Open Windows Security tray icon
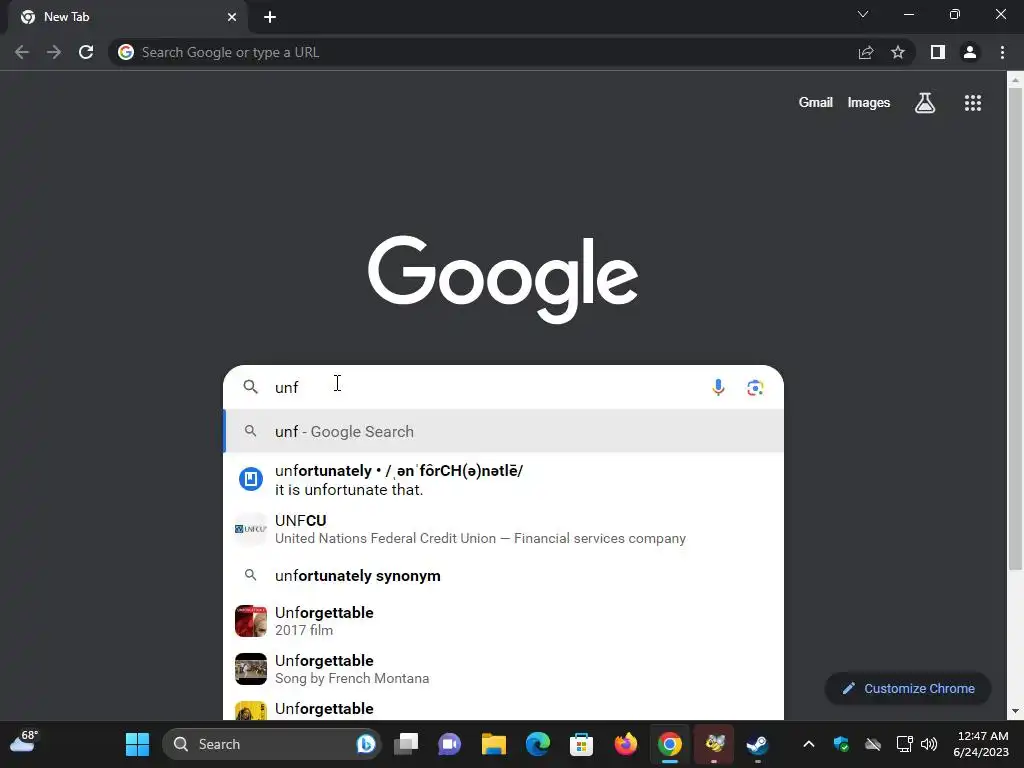The width and height of the screenshot is (1024, 768). (841, 744)
